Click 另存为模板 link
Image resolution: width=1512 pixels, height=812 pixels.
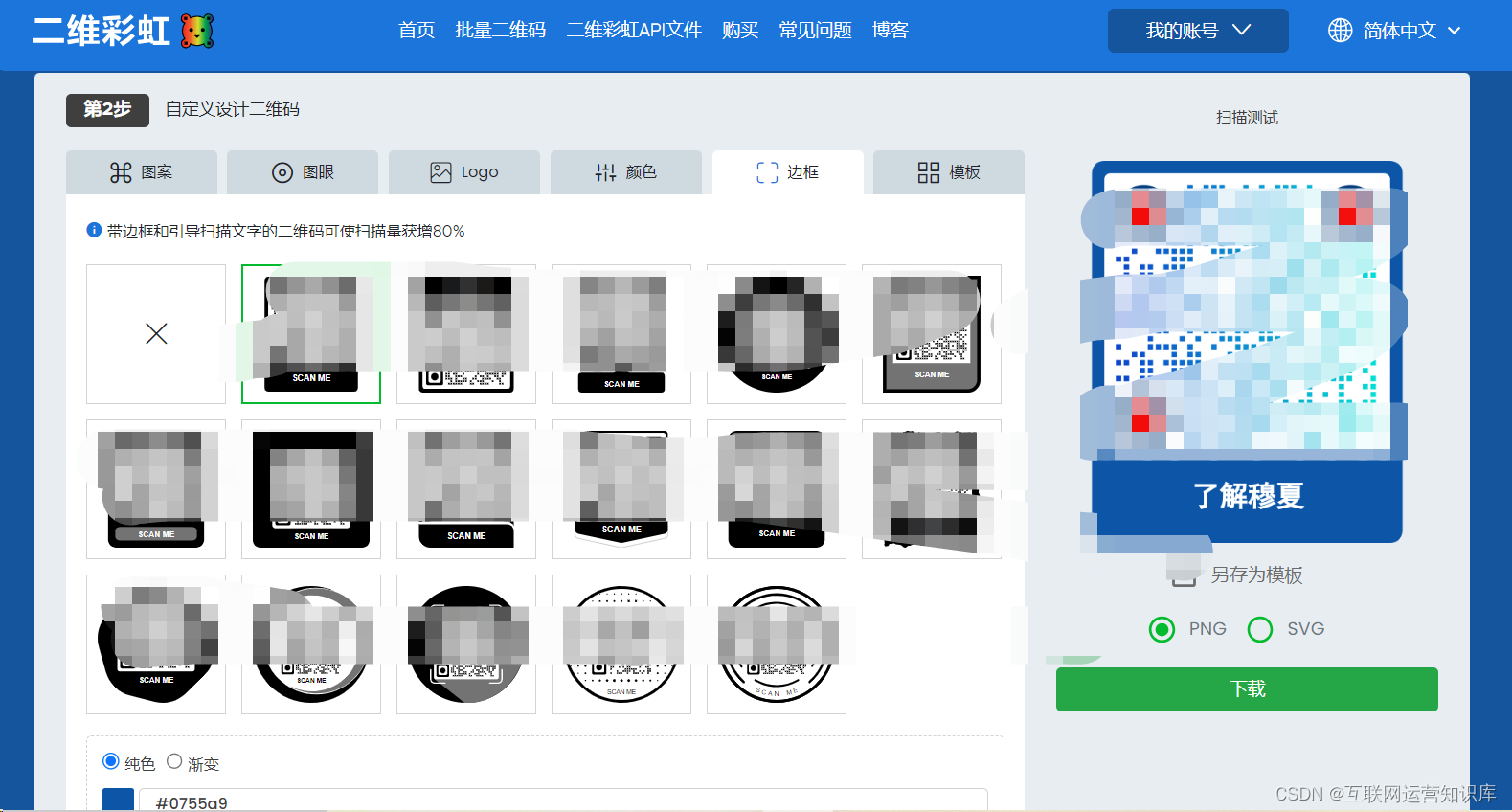tap(1256, 575)
